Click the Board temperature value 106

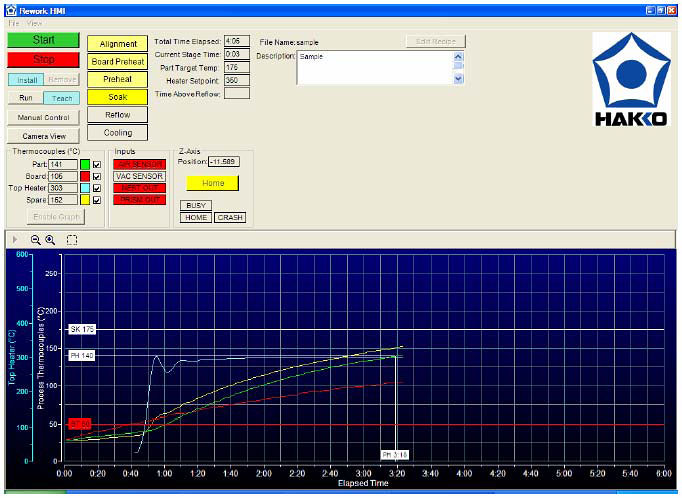[63, 176]
